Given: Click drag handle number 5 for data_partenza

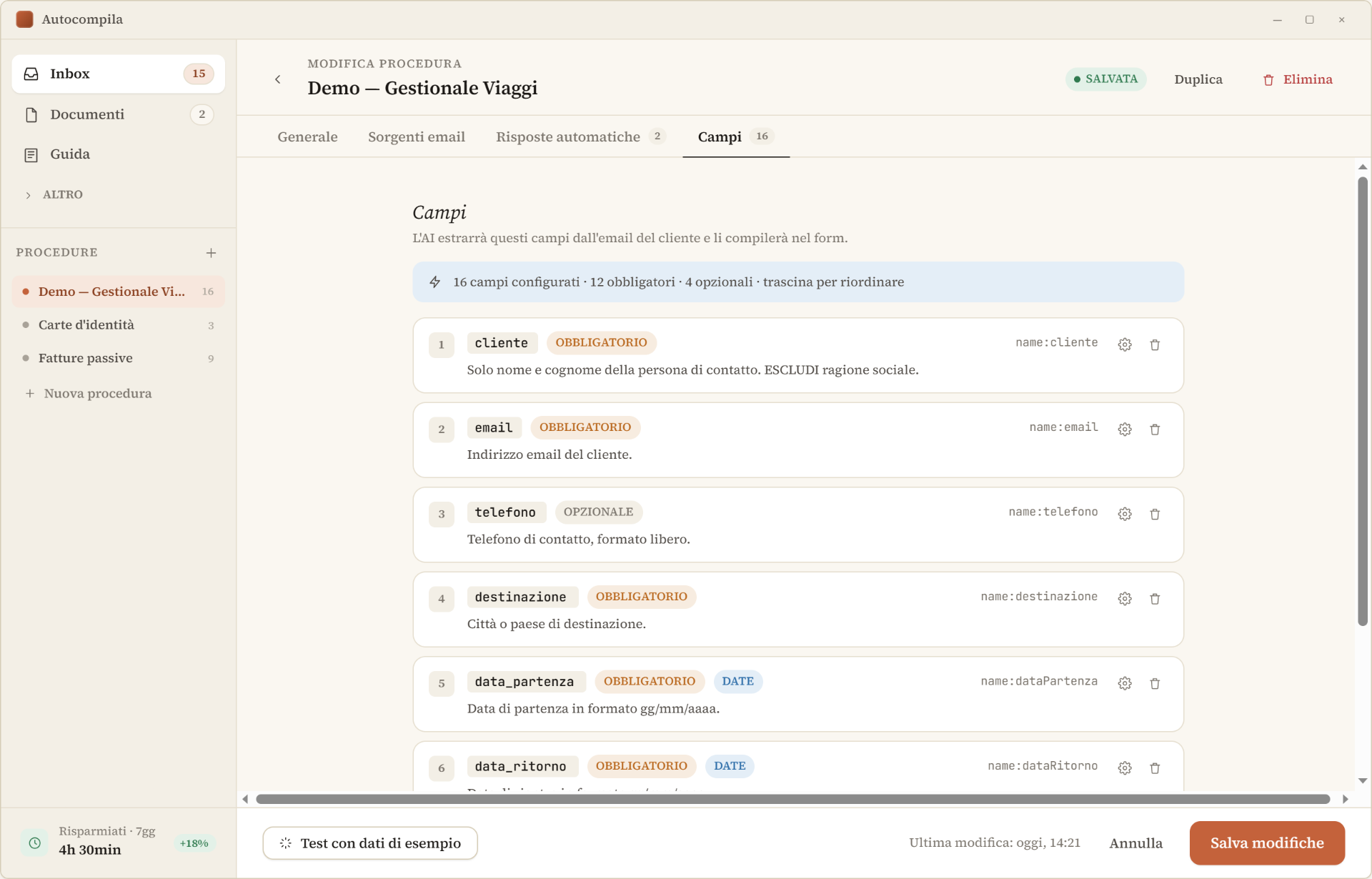Looking at the screenshot, I should tap(442, 683).
